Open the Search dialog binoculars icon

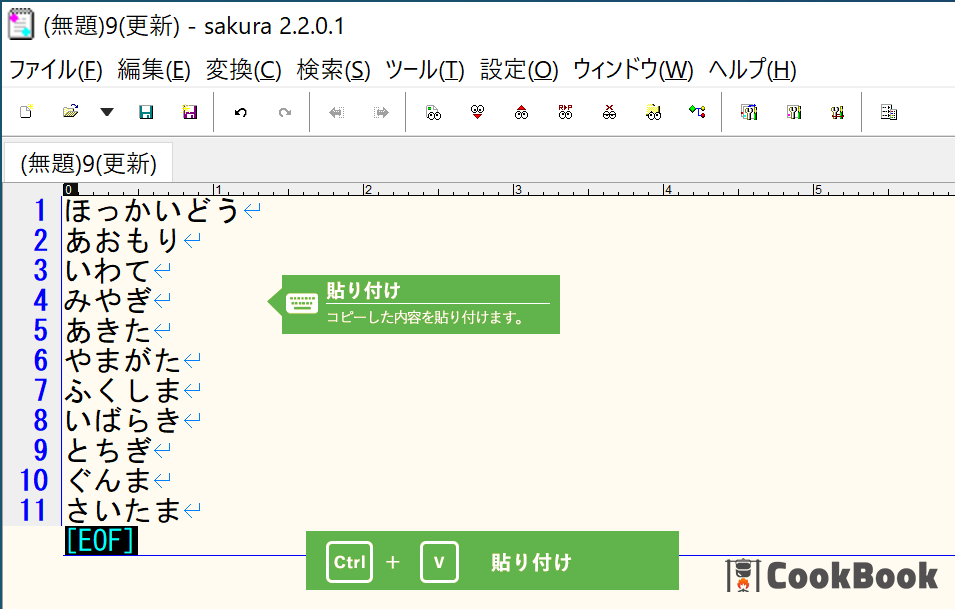click(433, 112)
